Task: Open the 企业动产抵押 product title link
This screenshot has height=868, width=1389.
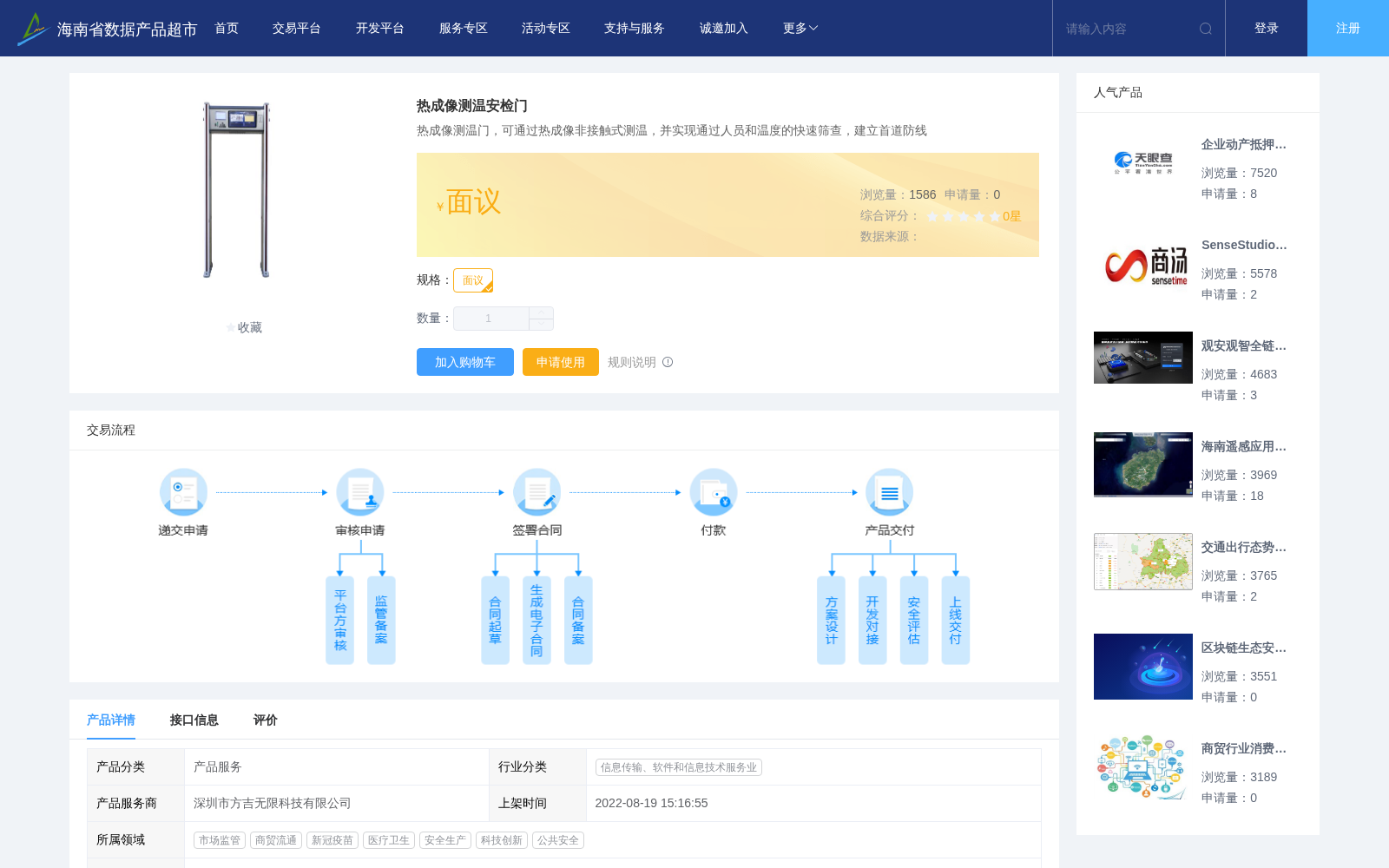Action: pos(1244,145)
